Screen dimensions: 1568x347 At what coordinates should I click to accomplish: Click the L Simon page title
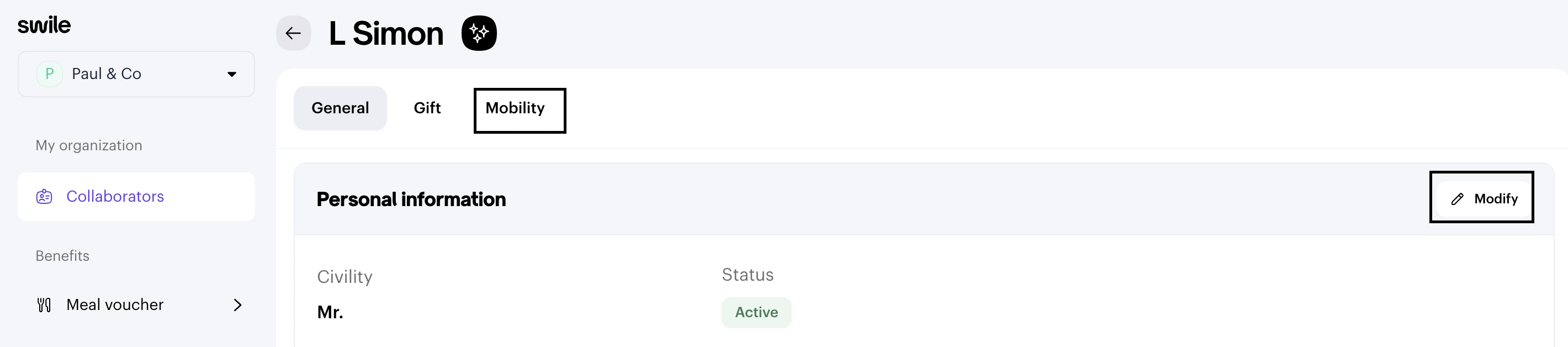[x=386, y=34]
